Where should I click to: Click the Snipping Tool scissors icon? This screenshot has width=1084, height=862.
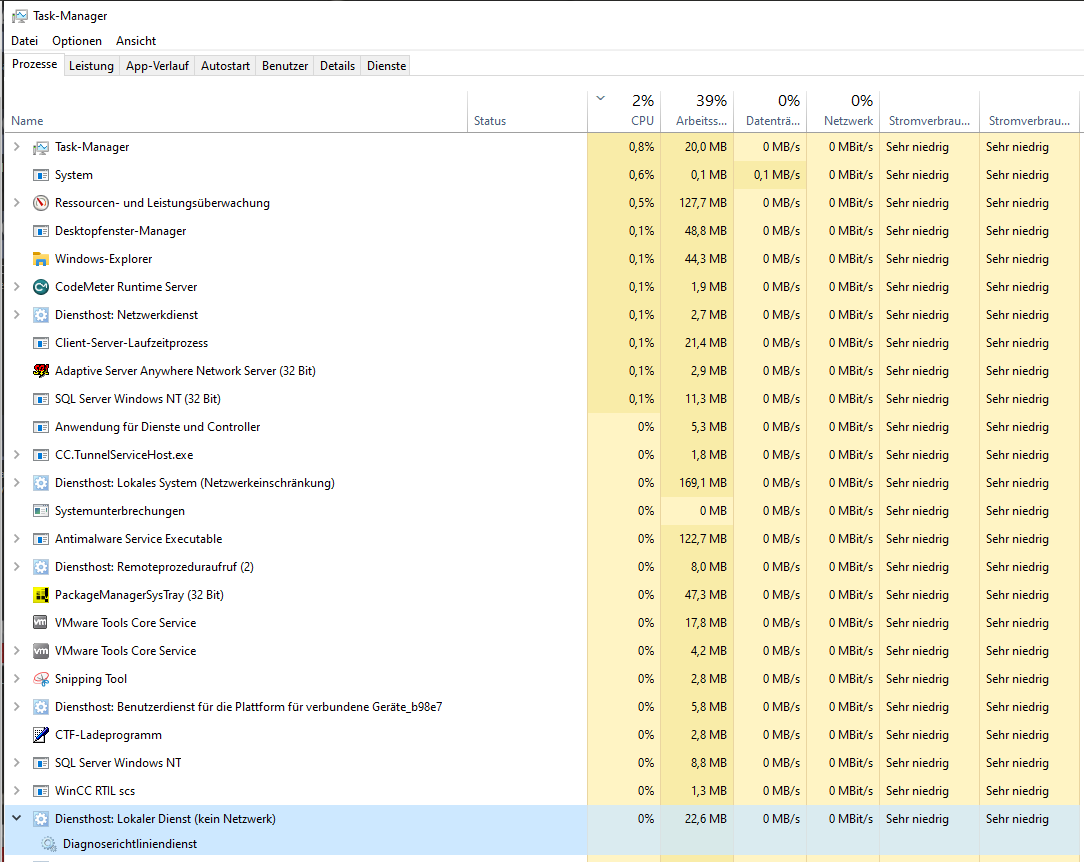[x=41, y=679]
